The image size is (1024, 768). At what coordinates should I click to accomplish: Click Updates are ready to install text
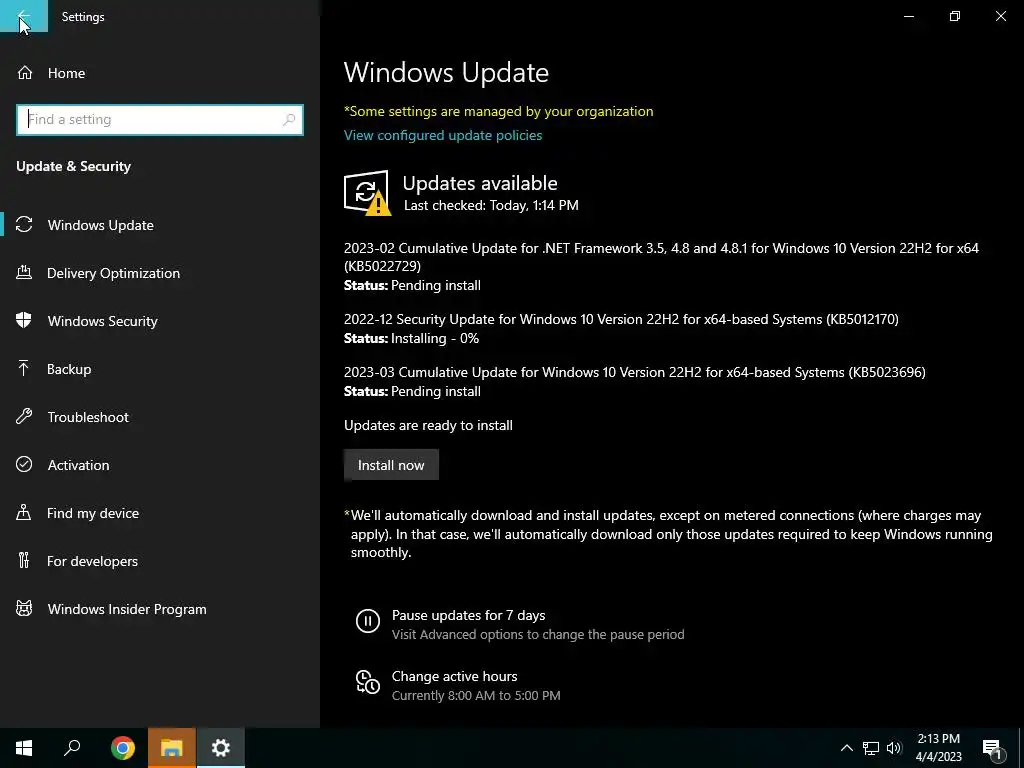point(428,425)
